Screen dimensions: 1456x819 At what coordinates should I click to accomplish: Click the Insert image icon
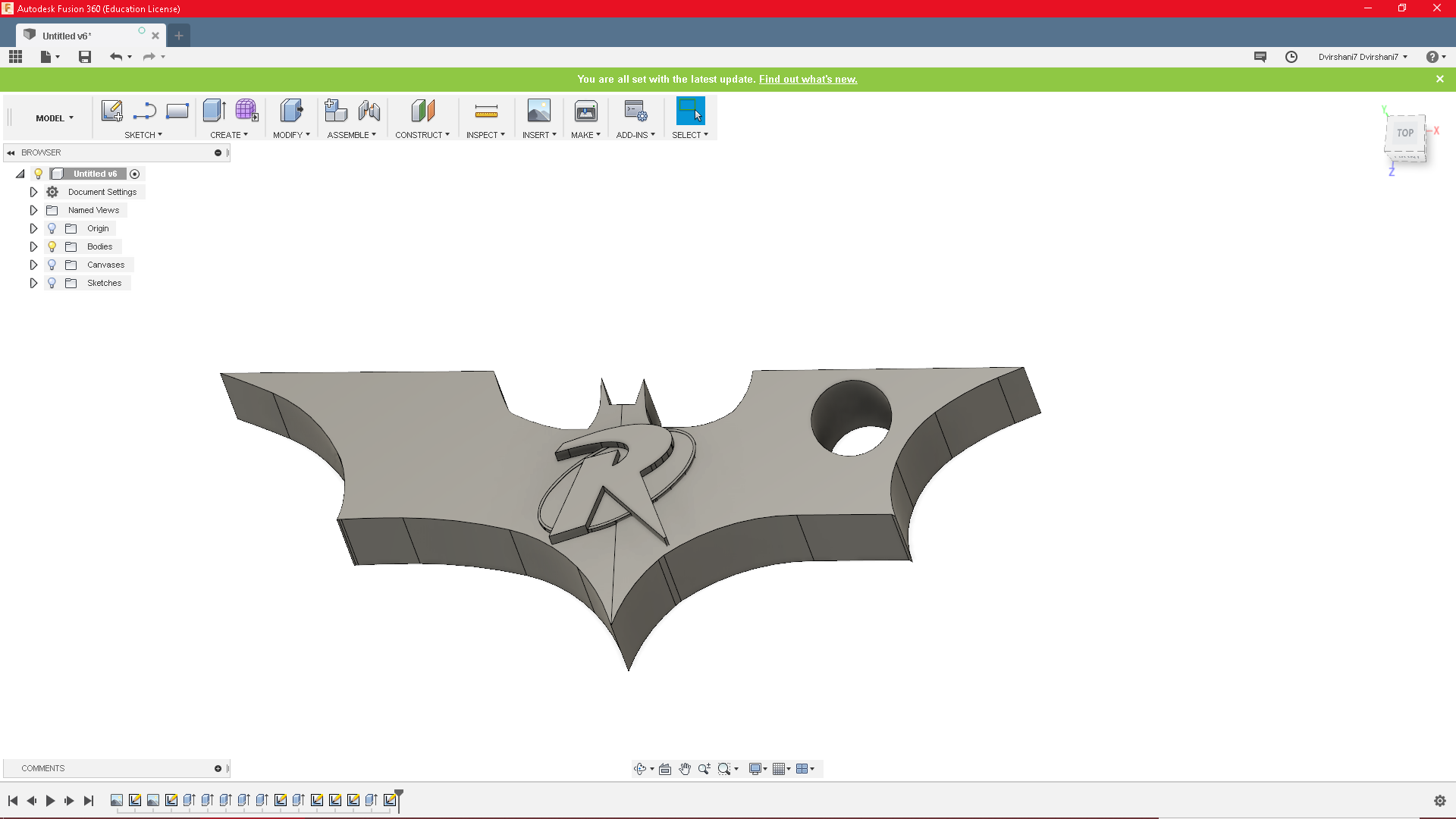[539, 111]
